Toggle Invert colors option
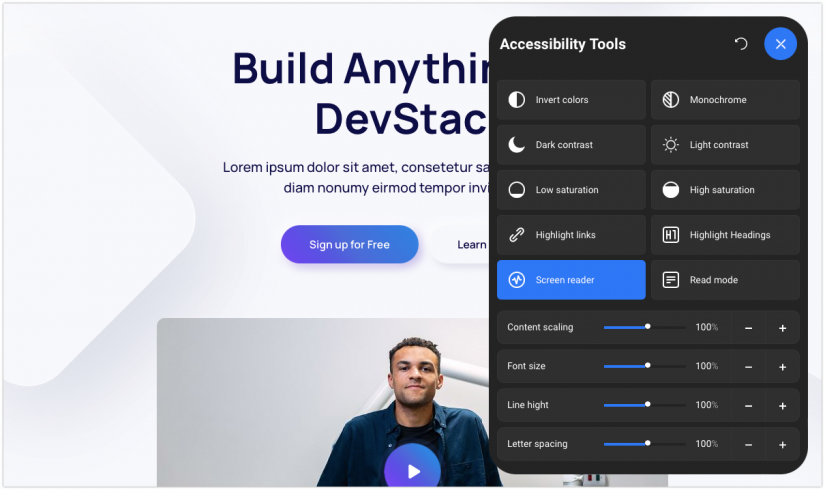Image resolution: width=825 pixels, height=490 pixels. (571, 100)
